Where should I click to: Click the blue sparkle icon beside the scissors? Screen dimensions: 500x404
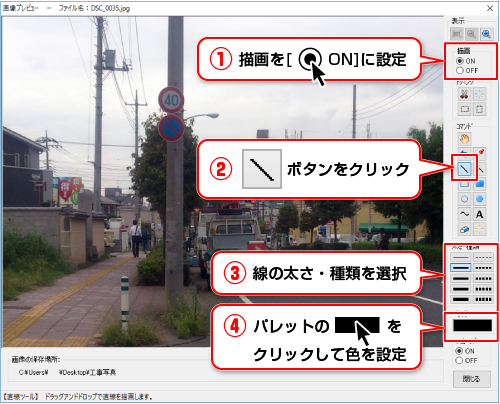pos(479,94)
